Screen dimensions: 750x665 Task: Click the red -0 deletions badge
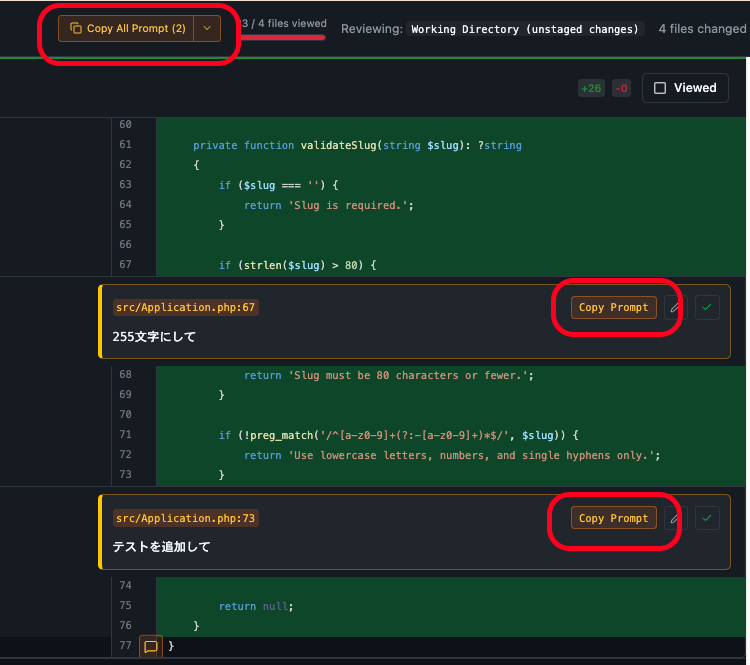[621, 88]
